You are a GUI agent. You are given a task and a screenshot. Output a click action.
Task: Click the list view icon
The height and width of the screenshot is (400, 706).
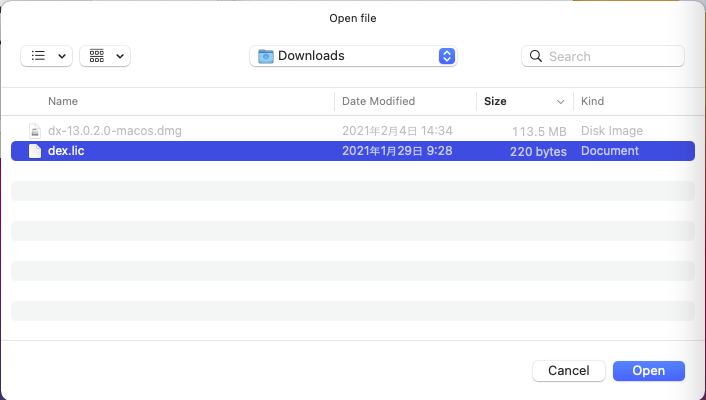coord(38,56)
